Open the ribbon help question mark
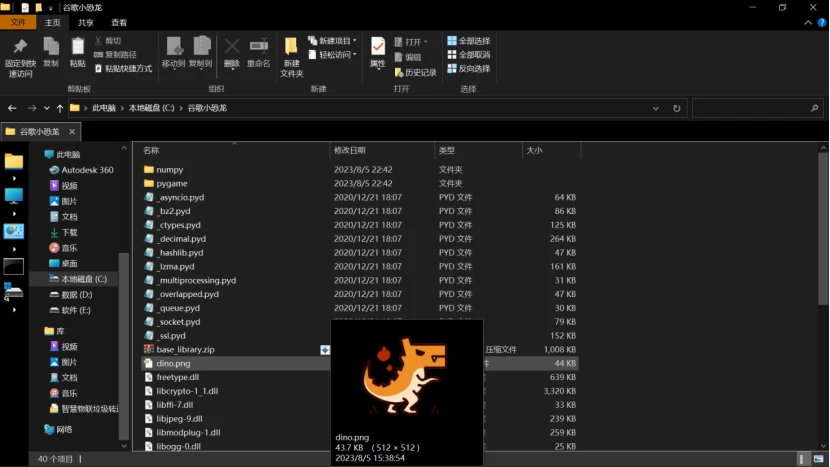The width and height of the screenshot is (830, 467). 822,23
